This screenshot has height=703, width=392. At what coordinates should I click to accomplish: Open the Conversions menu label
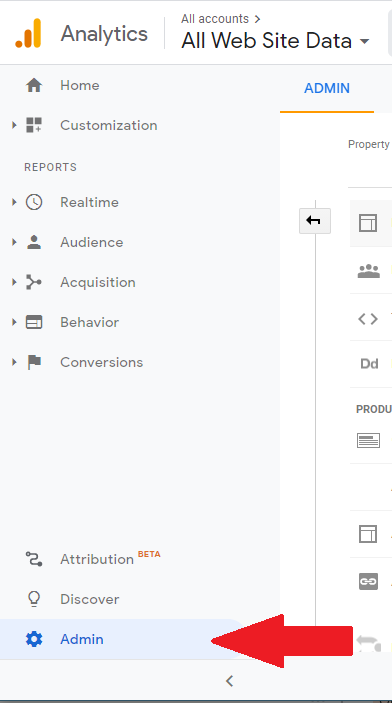101,362
